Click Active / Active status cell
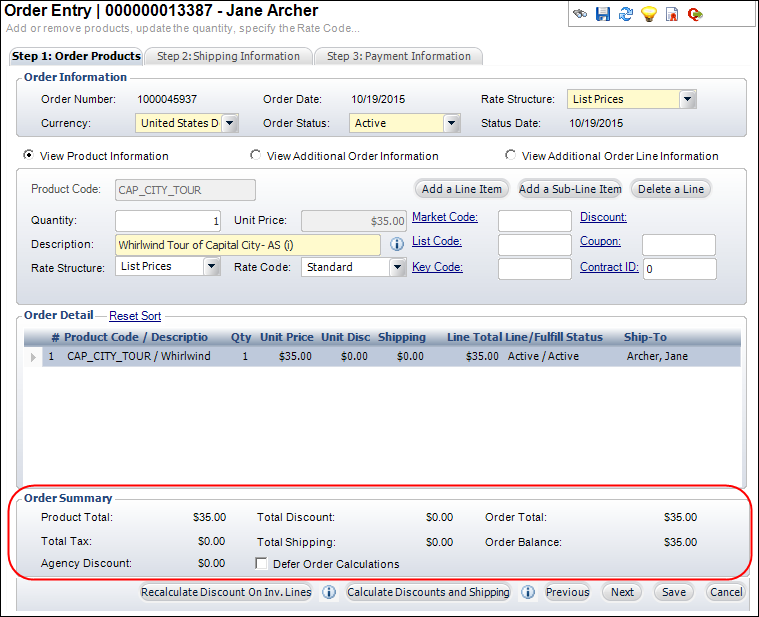This screenshot has height=617, width=759. tap(543, 356)
